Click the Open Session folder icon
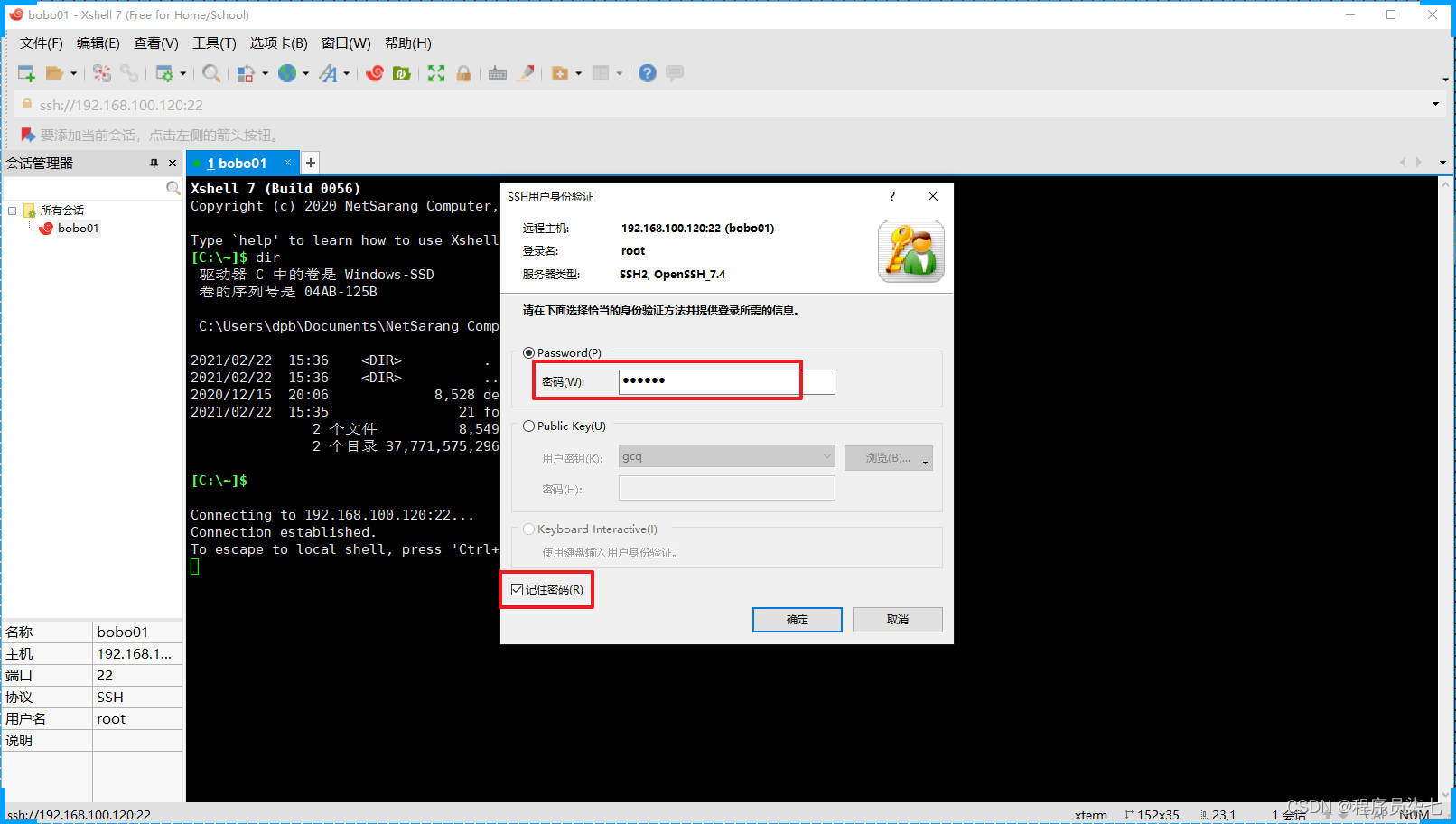1456x824 pixels. [x=54, y=73]
